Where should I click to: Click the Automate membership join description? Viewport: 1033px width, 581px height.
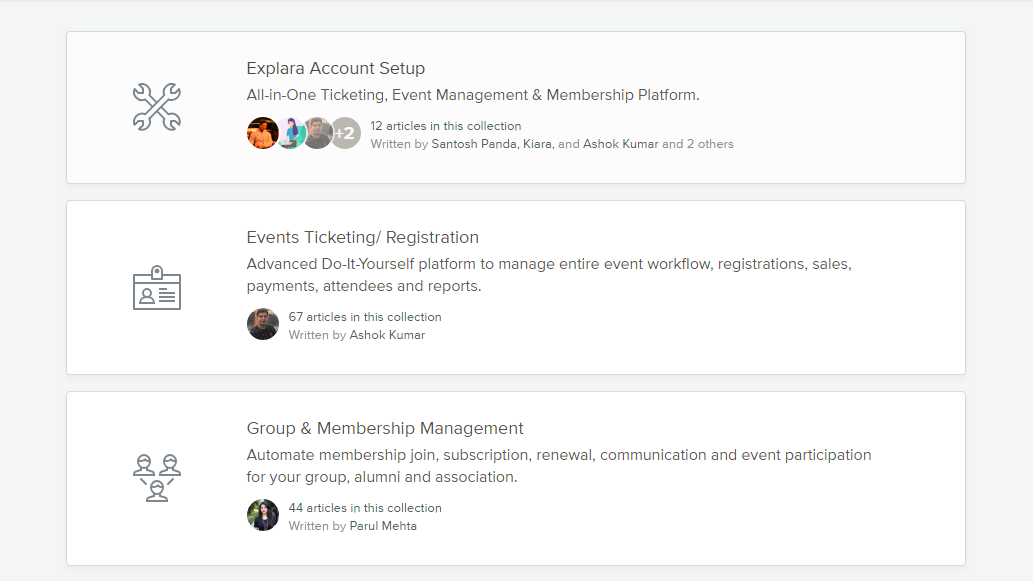559,466
